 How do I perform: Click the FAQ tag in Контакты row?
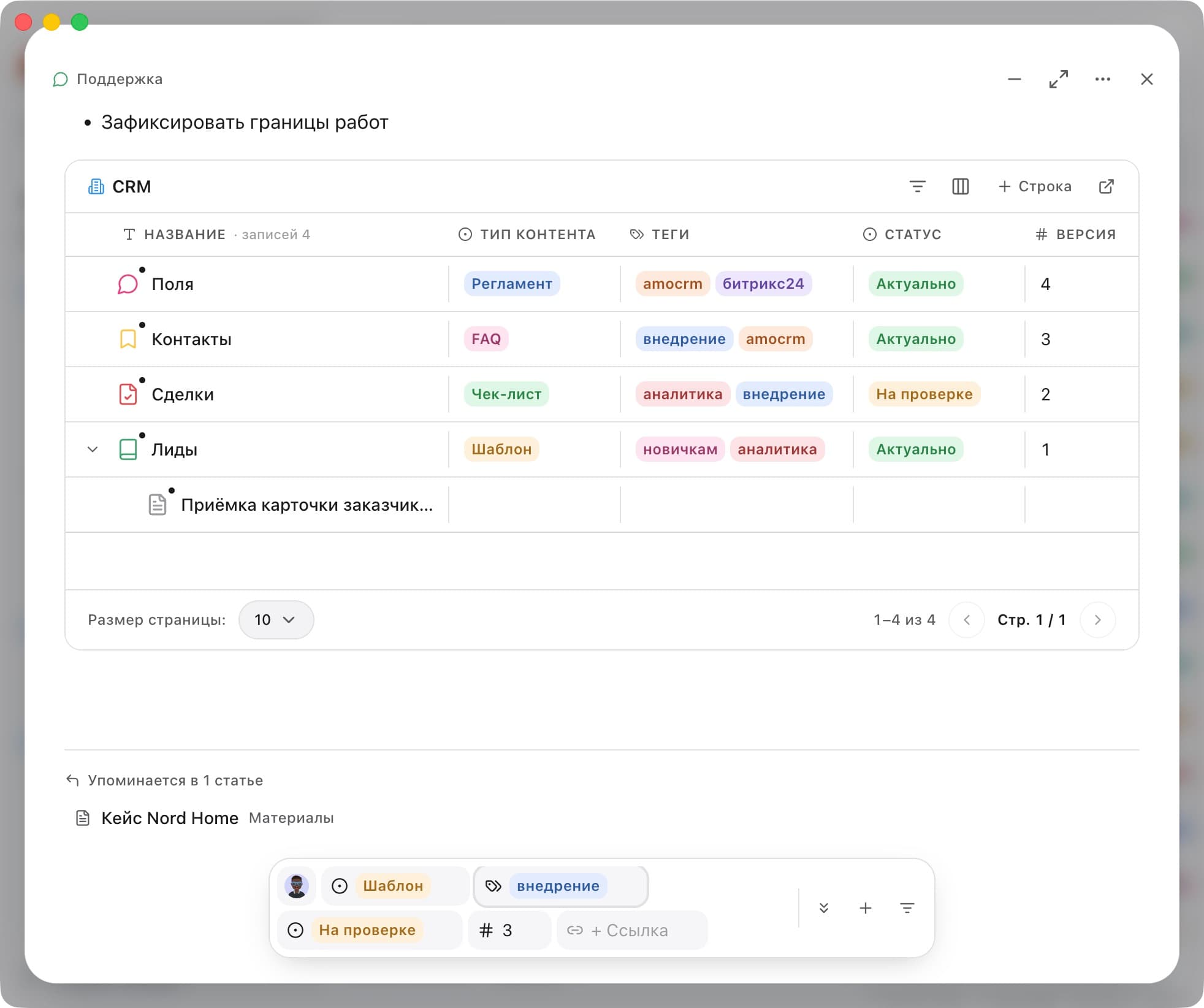coord(486,339)
